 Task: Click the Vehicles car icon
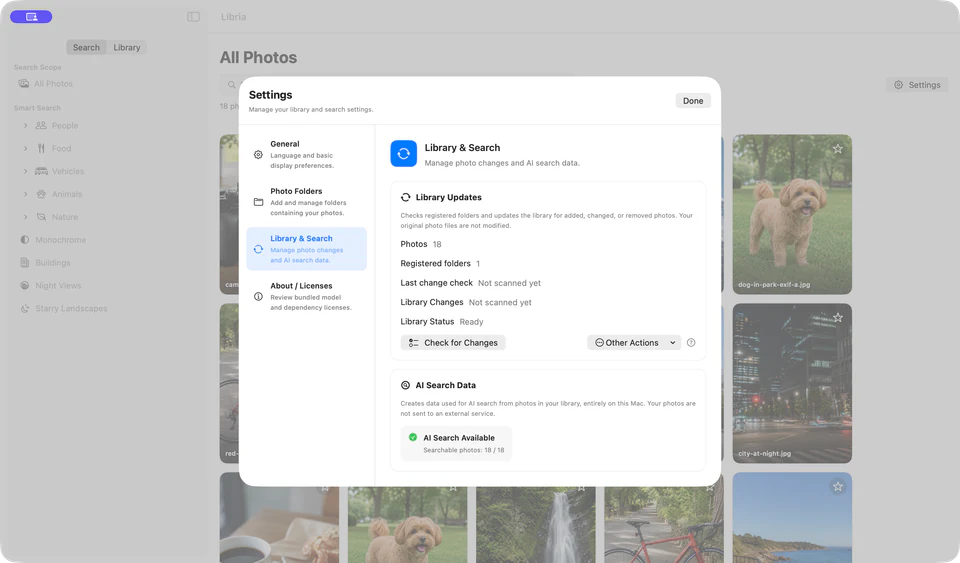pos(41,171)
